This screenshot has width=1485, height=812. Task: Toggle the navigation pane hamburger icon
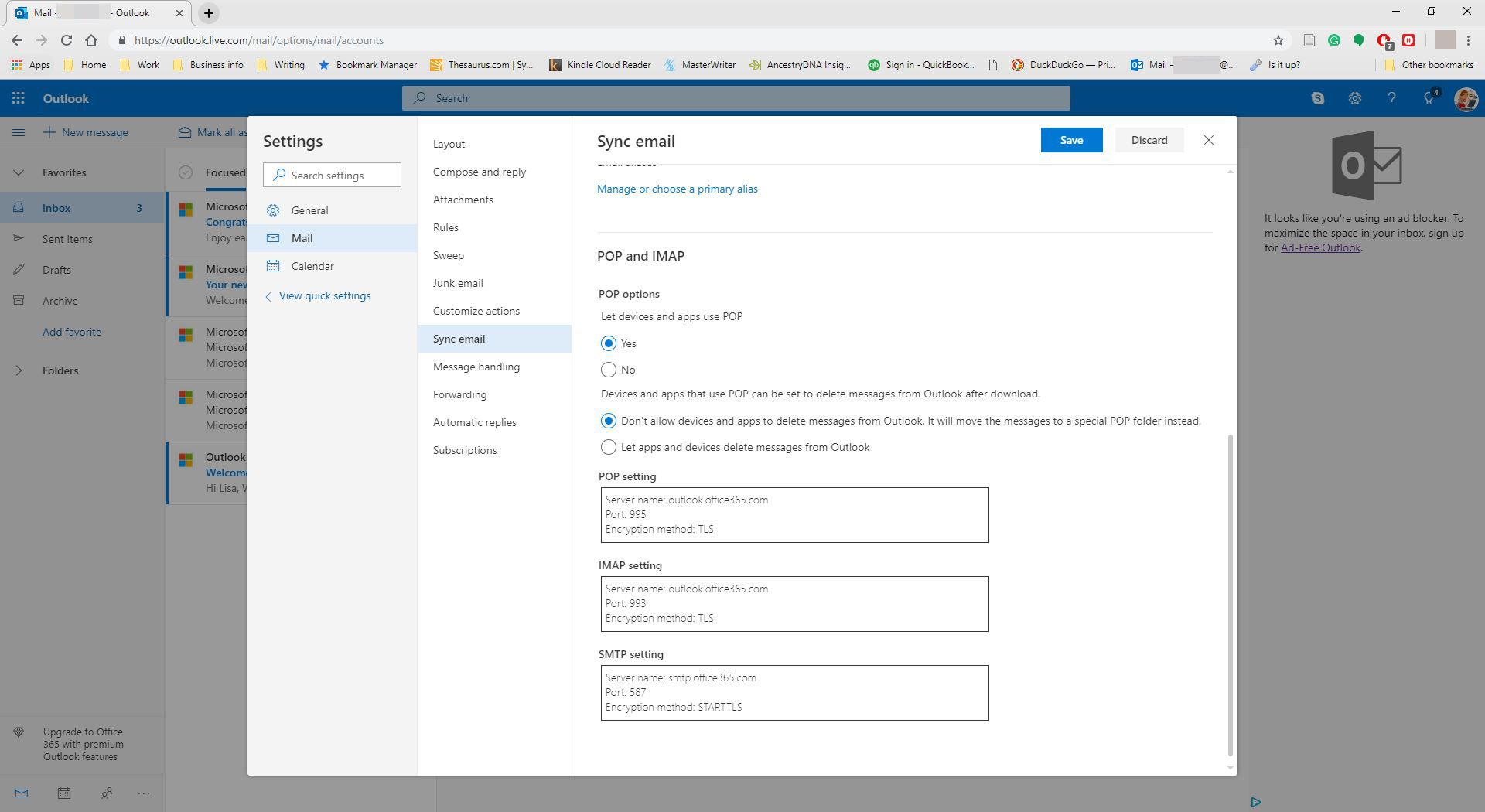click(x=19, y=132)
